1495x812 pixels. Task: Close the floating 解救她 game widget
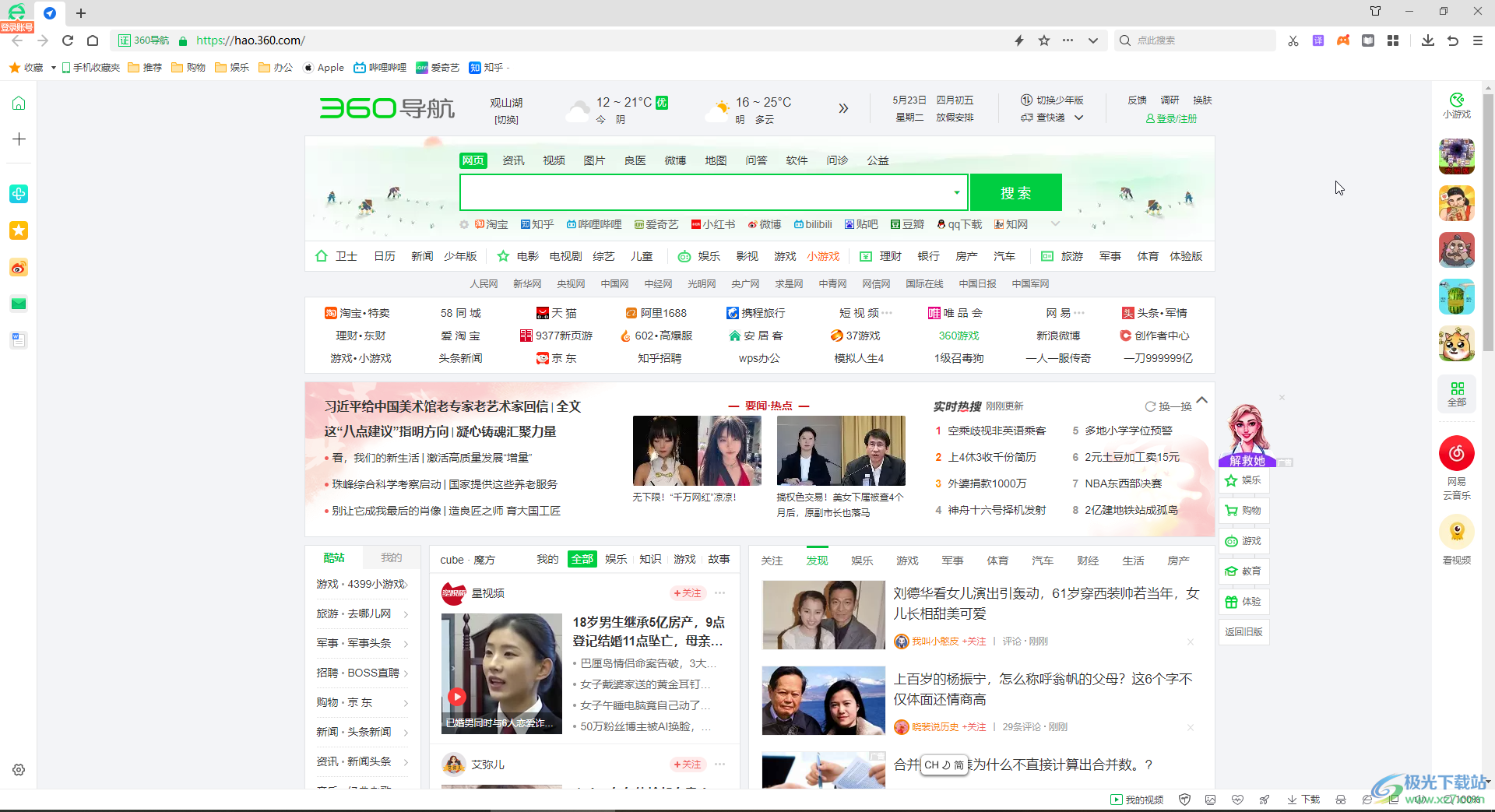click(x=1282, y=398)
